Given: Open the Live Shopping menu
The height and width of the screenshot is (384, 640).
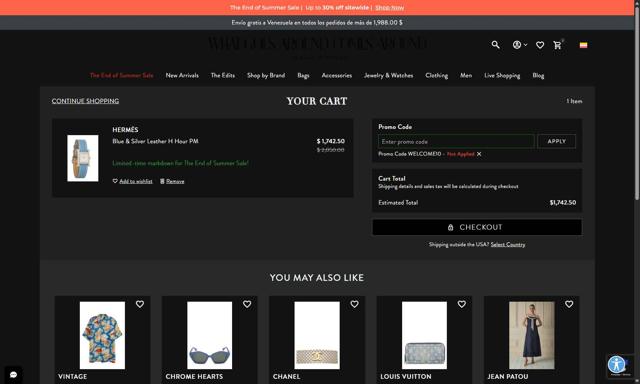Looking at the screenshot, I should pos(502,75).
